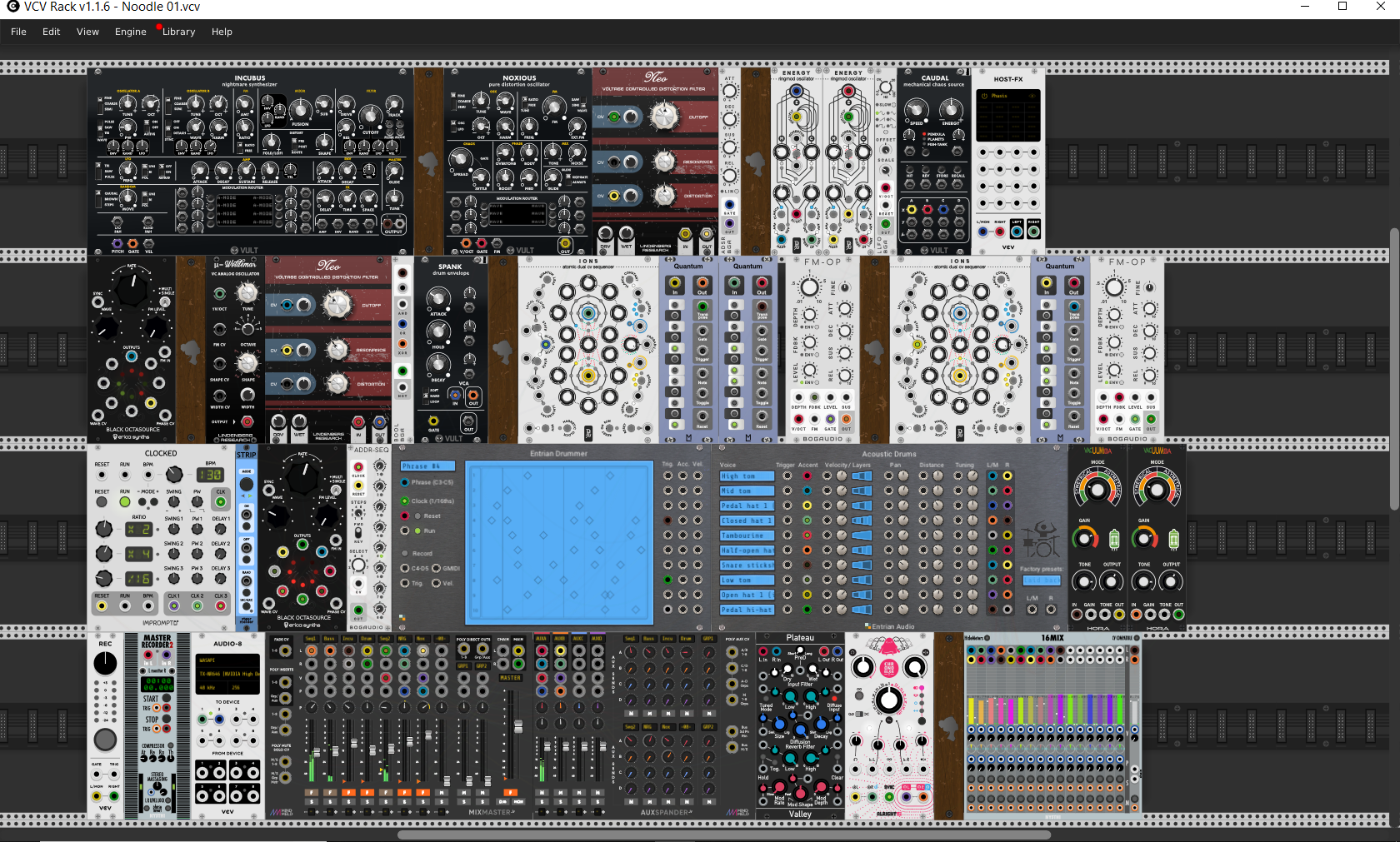1400x842 pixels.
Task: Click the tube icon on second Vacuumba module
Action: (1173, 540)
